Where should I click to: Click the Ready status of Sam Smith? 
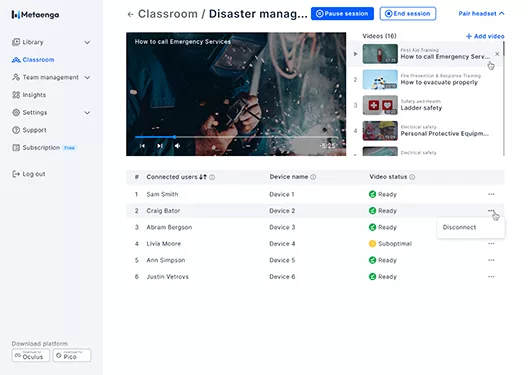click(x=383, y=194)
